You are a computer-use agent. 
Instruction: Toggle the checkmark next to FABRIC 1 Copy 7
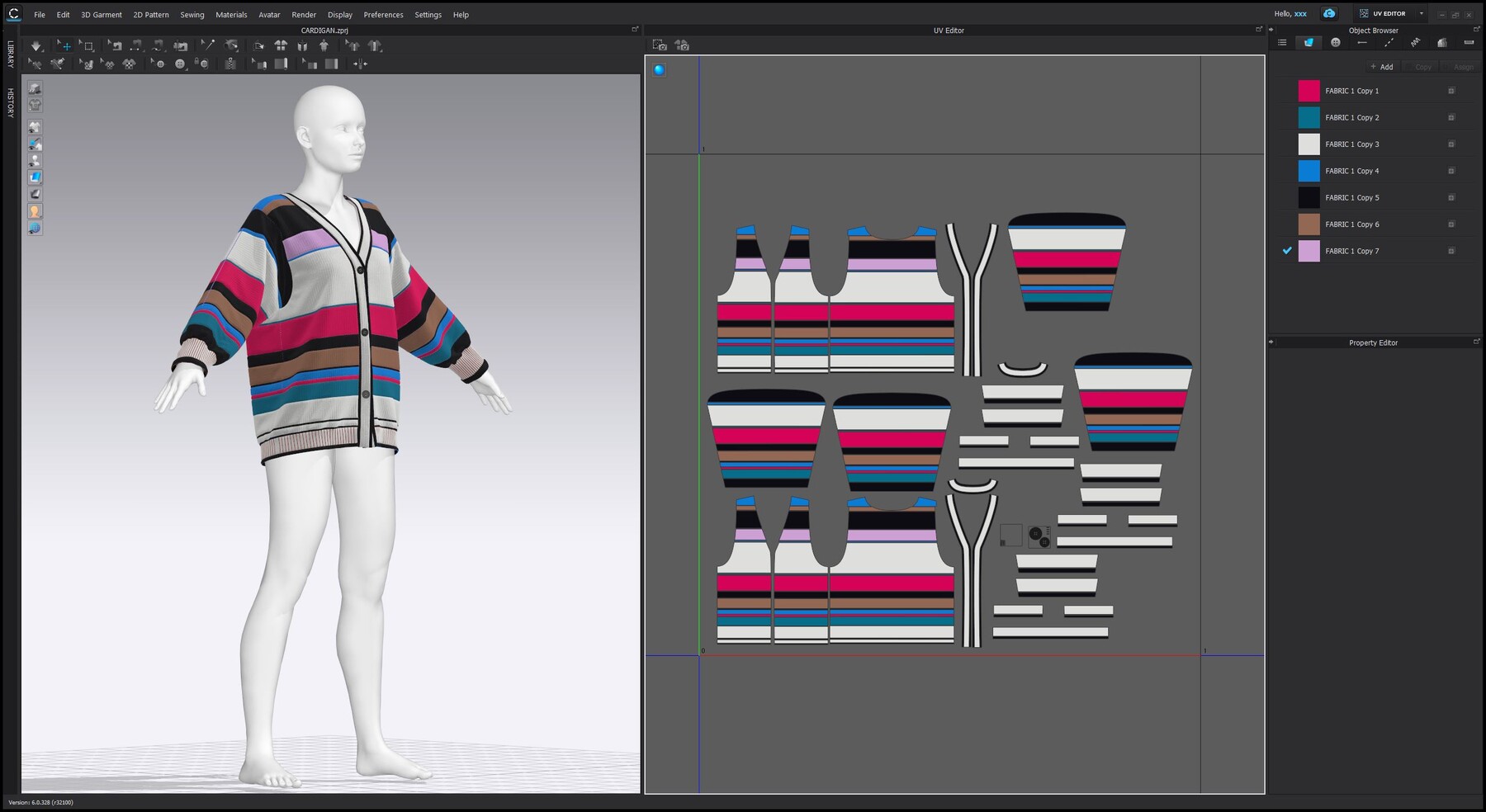click(x=1285, y=250)
